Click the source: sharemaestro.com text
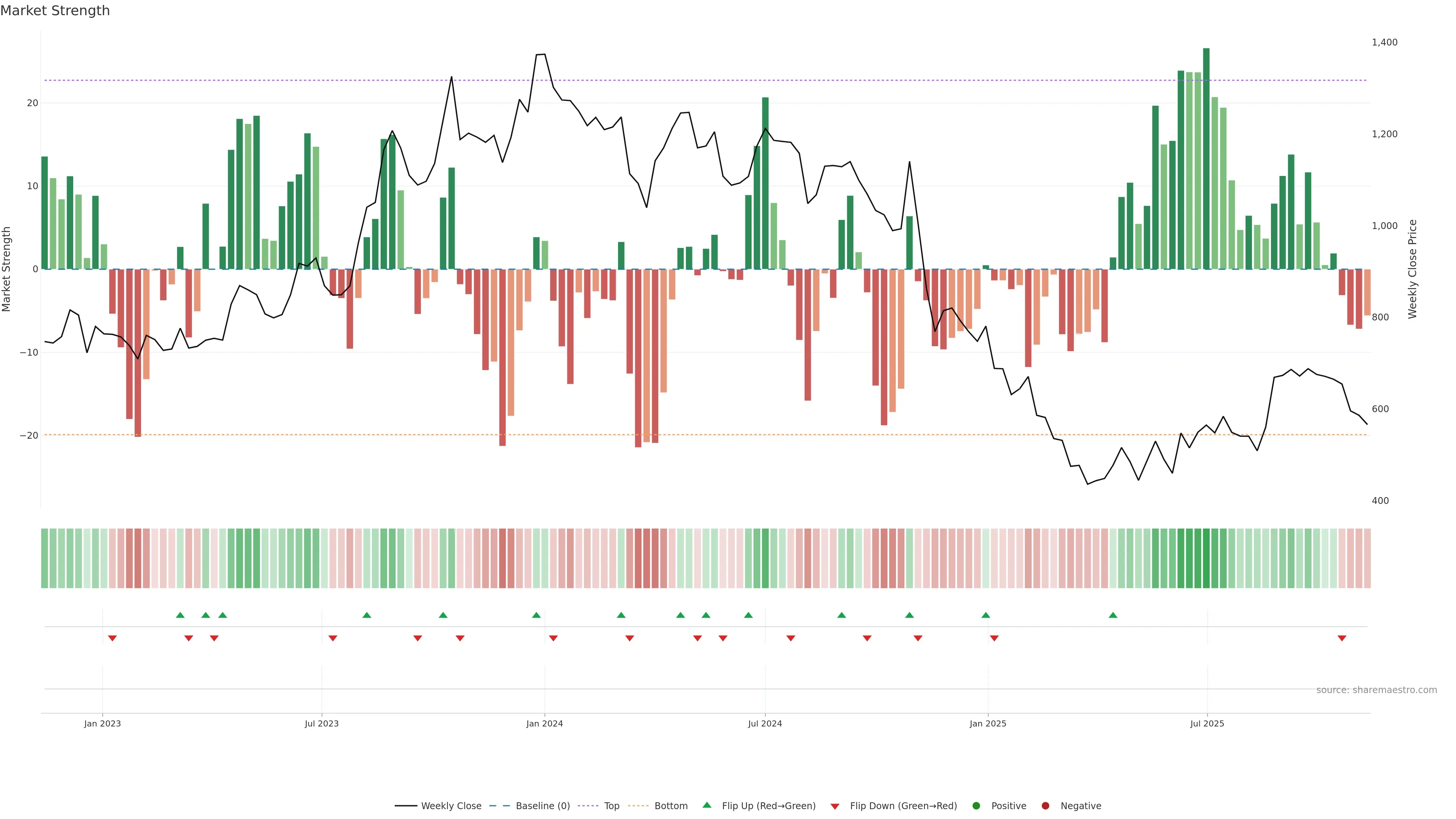 [1376, 690]
